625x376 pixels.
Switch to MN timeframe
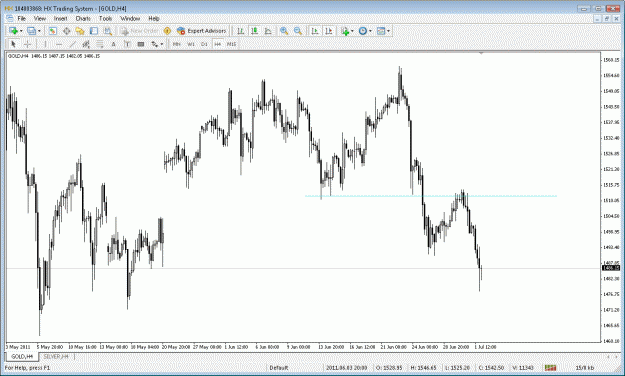click(x=177, y=44)
